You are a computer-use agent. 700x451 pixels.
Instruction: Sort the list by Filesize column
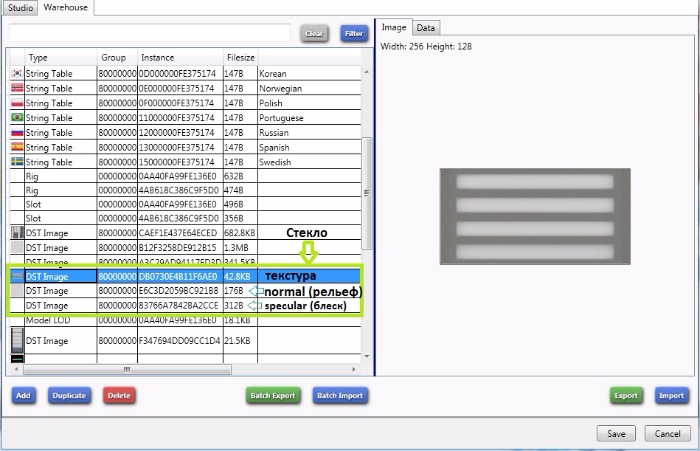click(240, 58)
